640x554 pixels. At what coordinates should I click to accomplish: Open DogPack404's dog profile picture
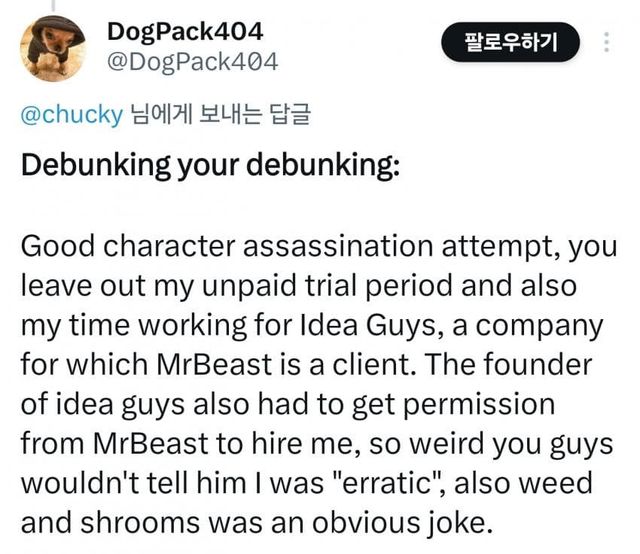[x=55, y=48]
